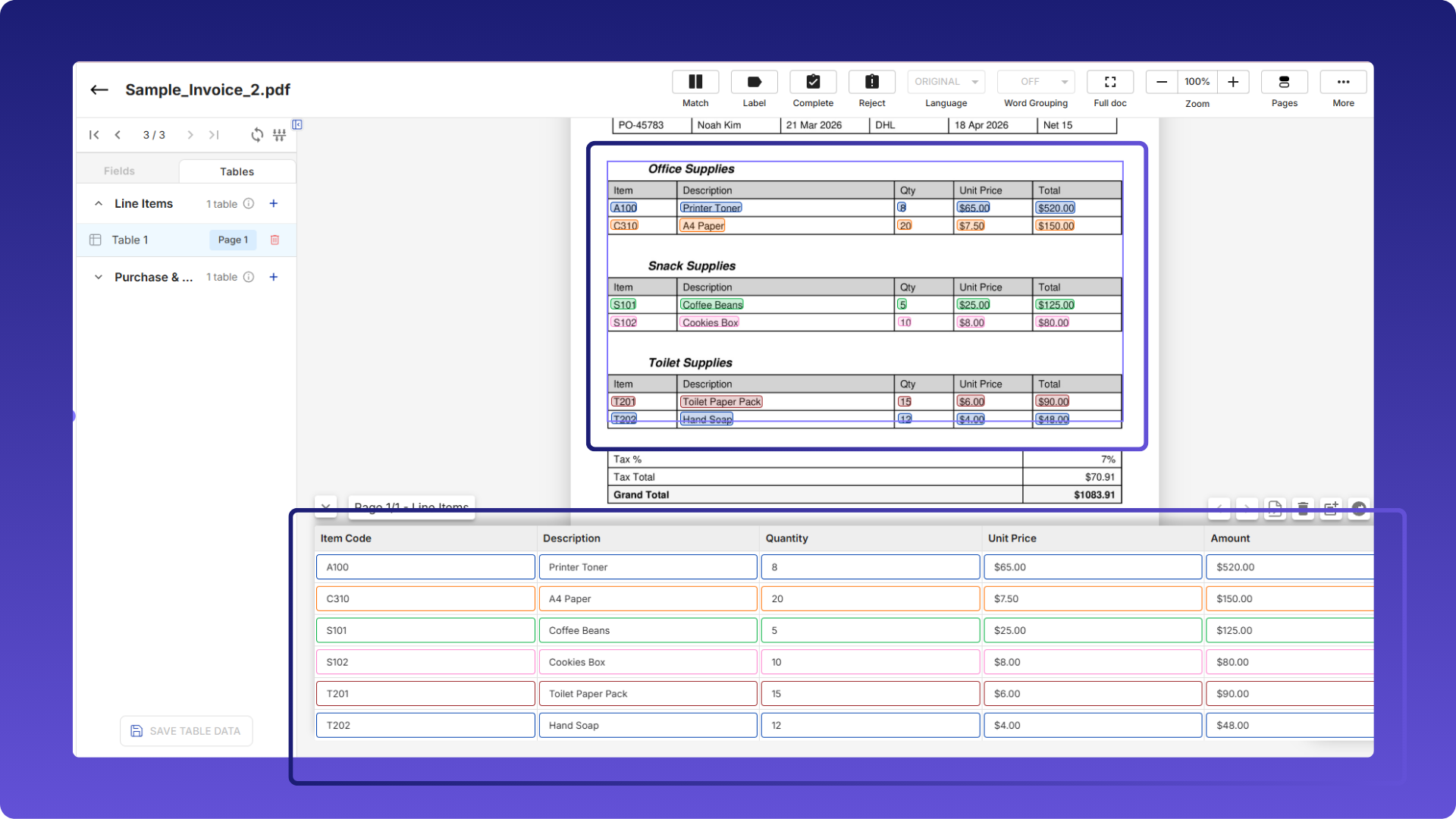This screenshot has height=819, width=1456.
Task: Go back using the left arrow
Action: pyautogui.click(x=99, y=89)
